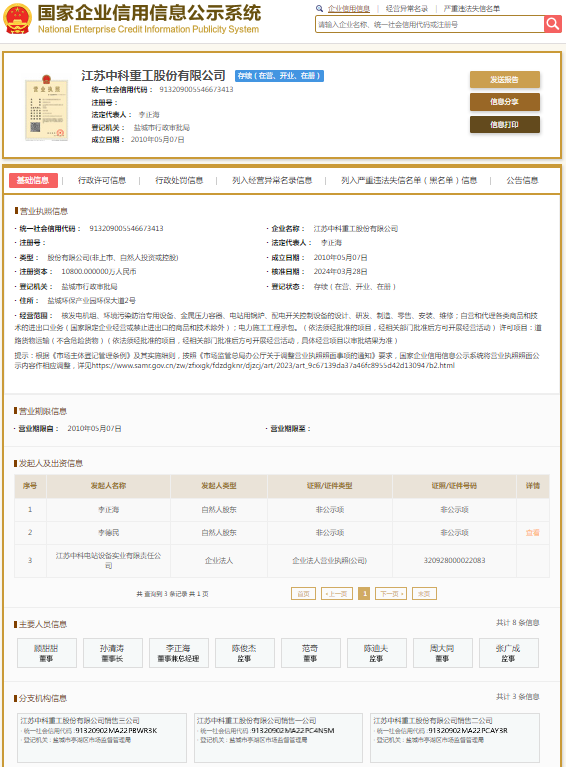Image resolution: width=566 pixels, height=767 pixels.
Task: Open the 销售三公司 branch card
Action: [x=102, y=738]
